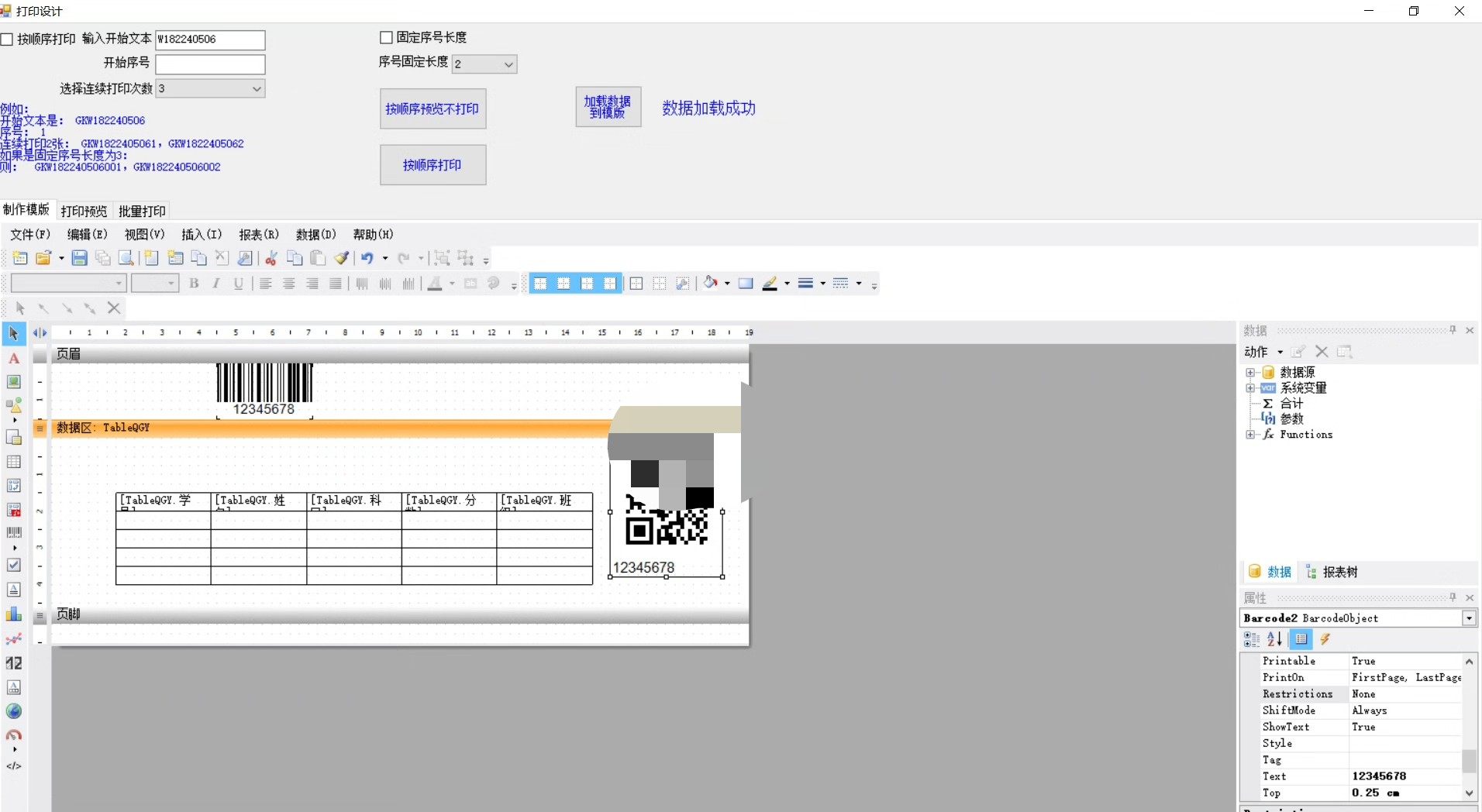
Task: Click the New report icon in the toolbar
Action: coord(20,259)
